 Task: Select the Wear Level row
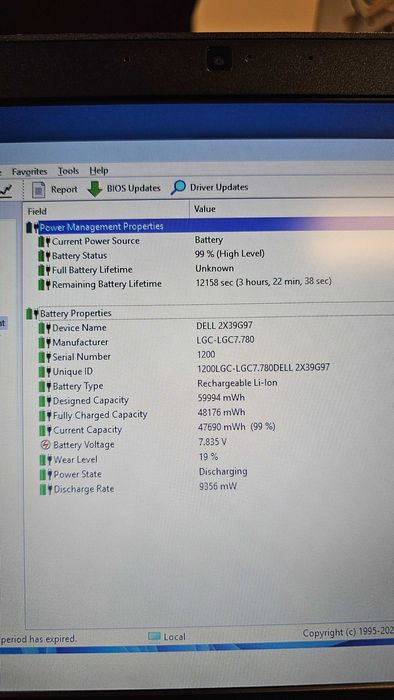(210, 459)
